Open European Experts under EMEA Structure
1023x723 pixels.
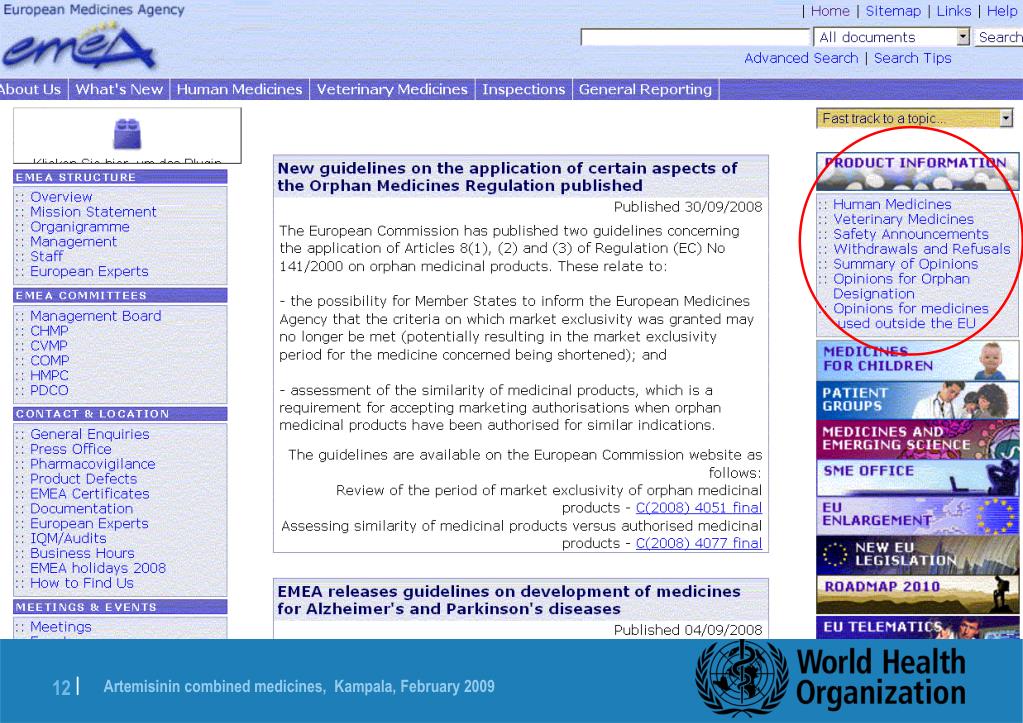point(89,271)
